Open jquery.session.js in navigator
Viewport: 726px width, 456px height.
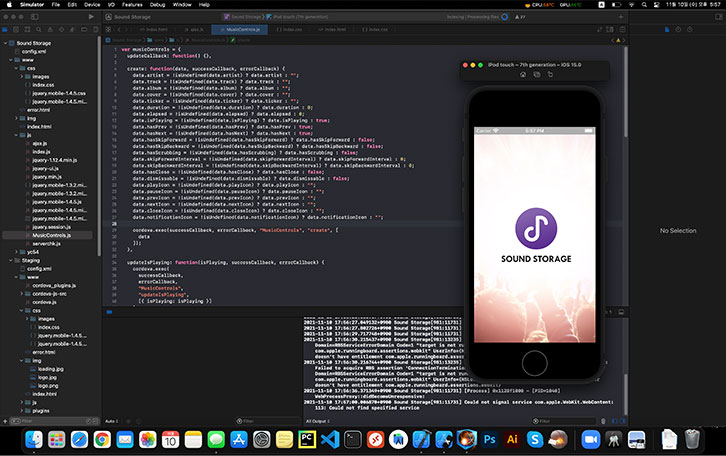(51, 227)
